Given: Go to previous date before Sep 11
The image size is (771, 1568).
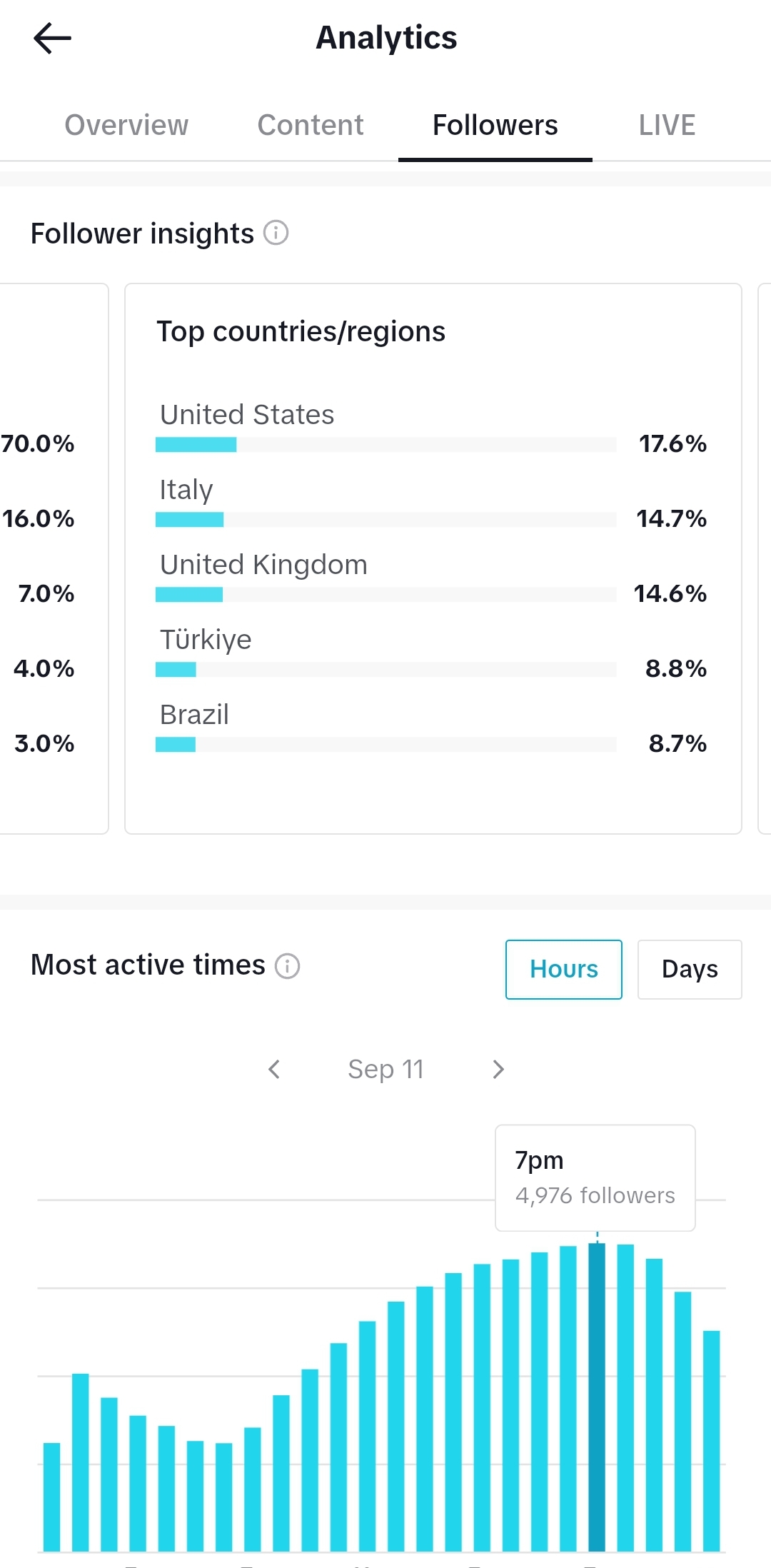Looking at the screenshot, I should pyautogui.click(x=274, y=1069).
